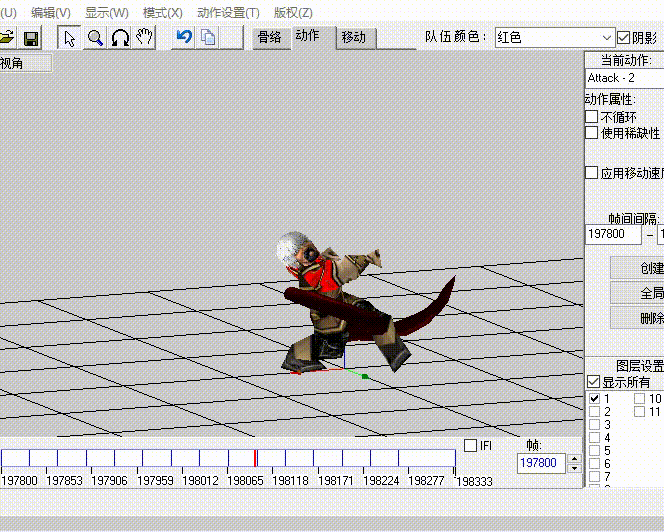Click timeline label 197853

(64, 481)
